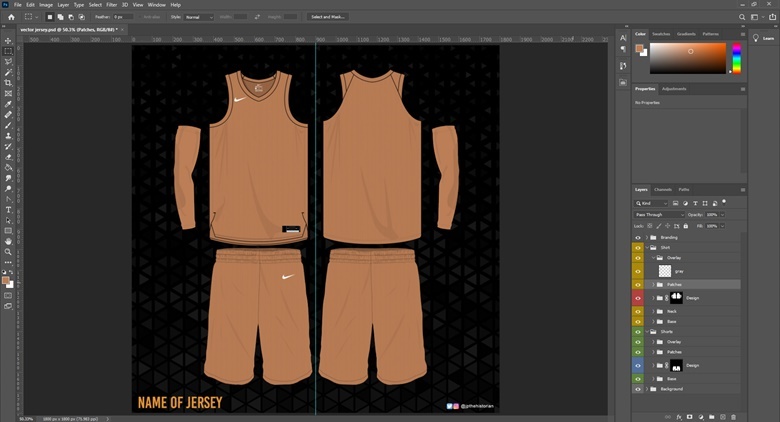Select the Clone Stamp tool
This screenshot has height=422, width=780.
8,136
